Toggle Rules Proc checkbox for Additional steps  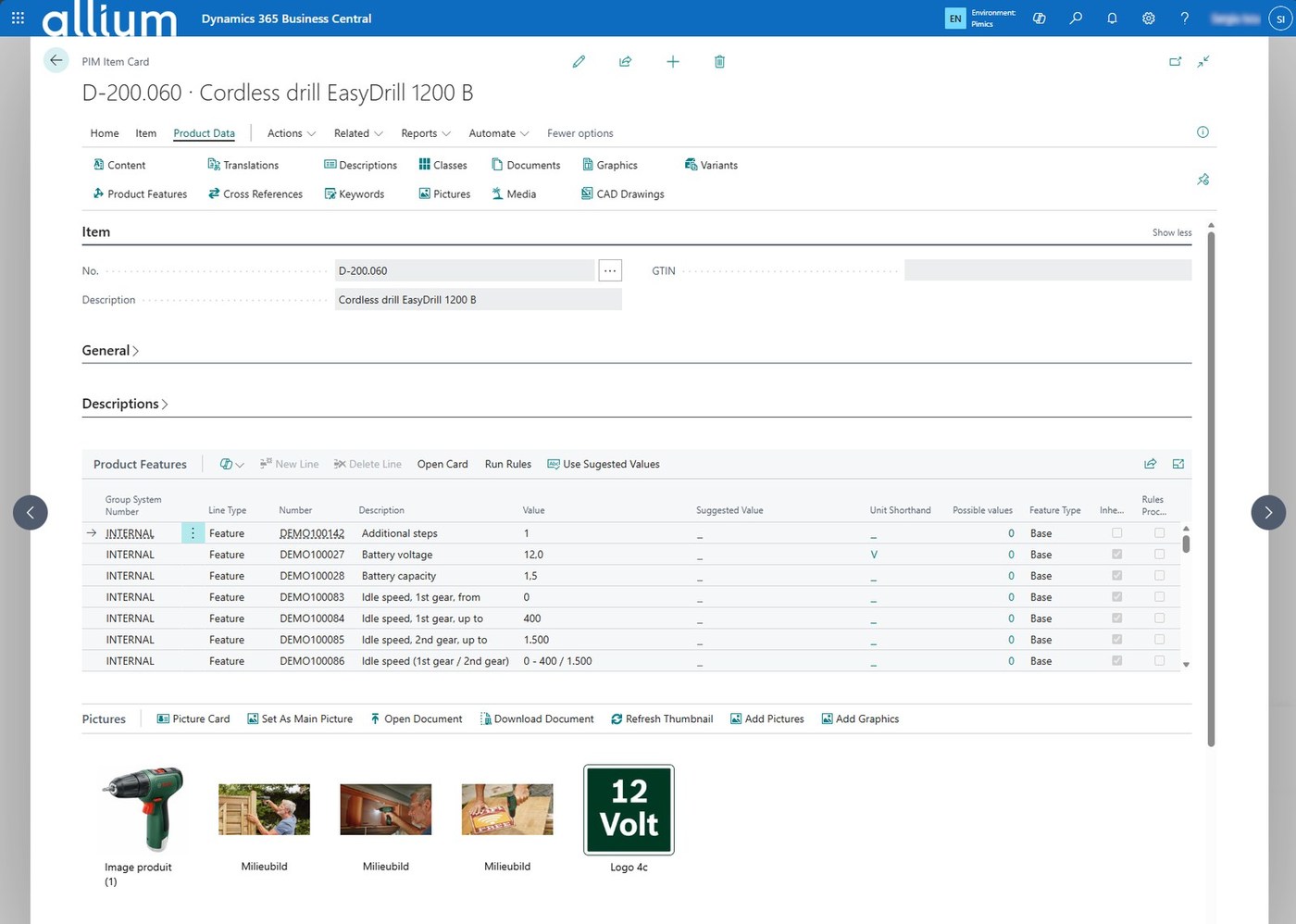[1159, 533]
